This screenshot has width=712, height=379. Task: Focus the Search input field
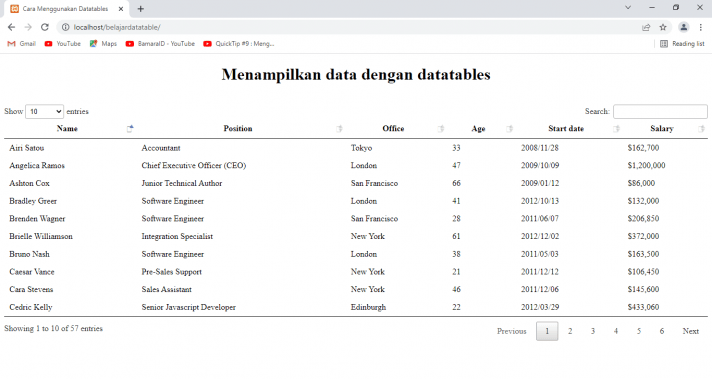click(660, 111)
